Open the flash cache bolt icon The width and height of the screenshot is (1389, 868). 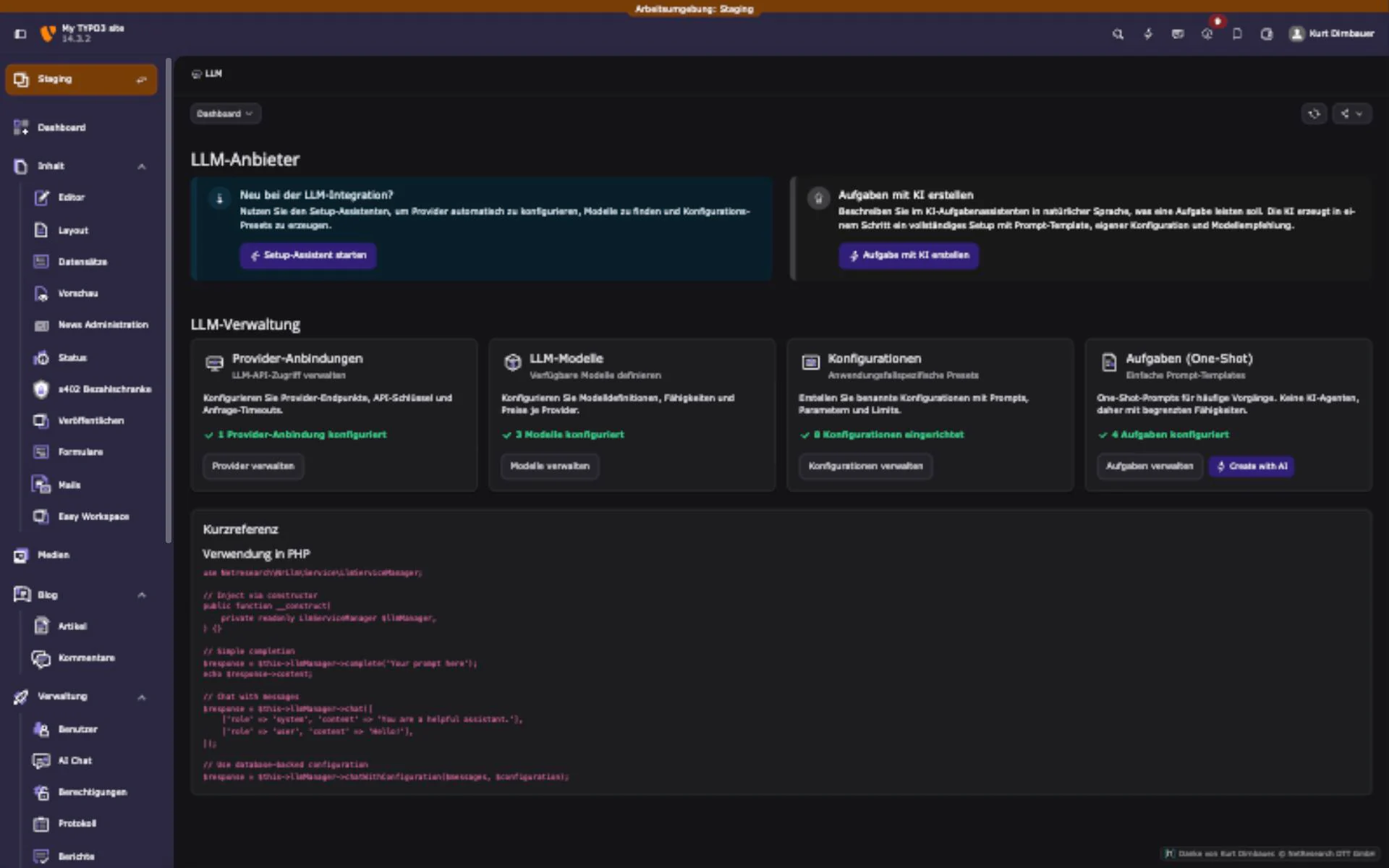pos(1148,34)
